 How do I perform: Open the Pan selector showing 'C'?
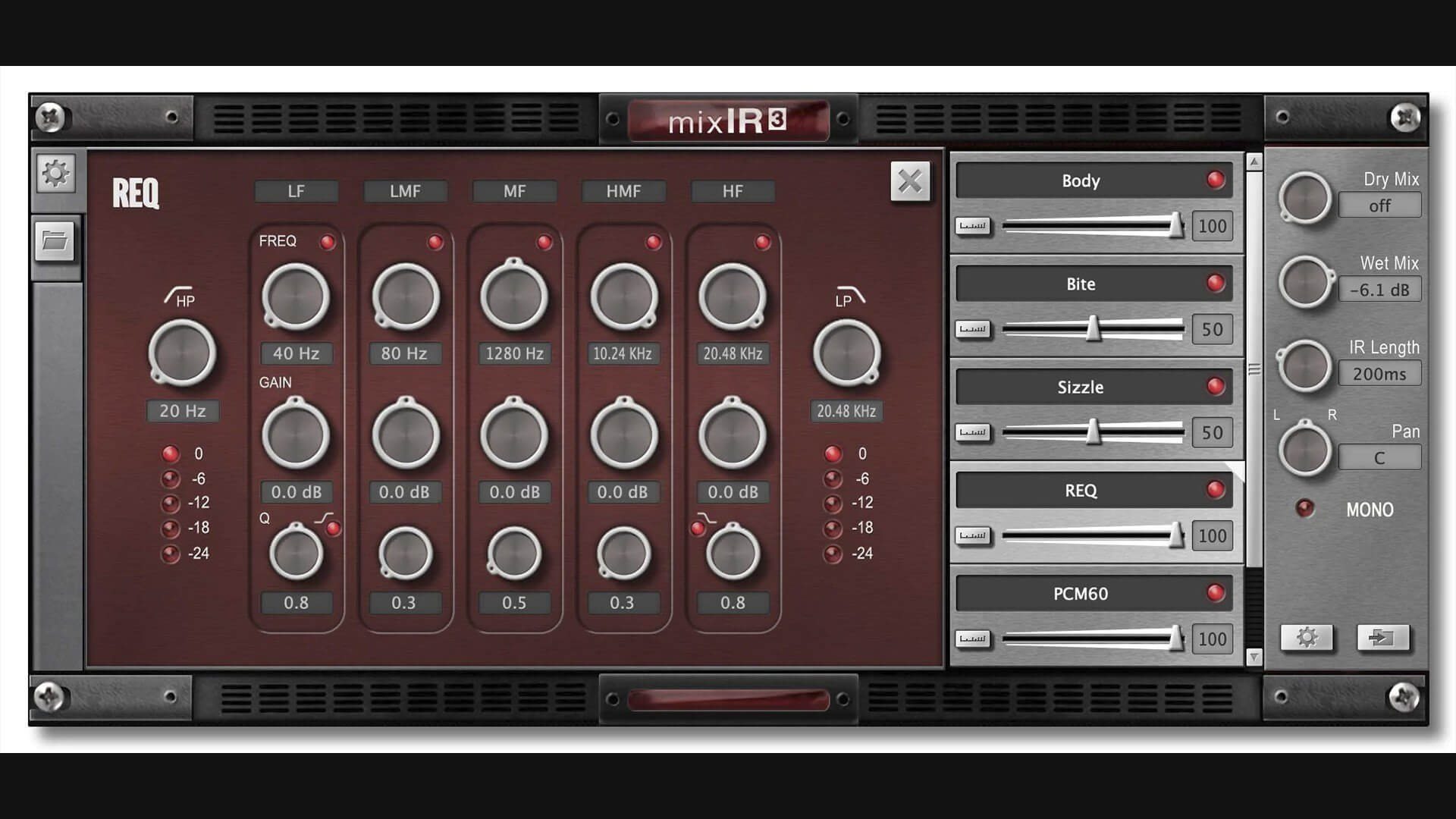point(1379,457)
